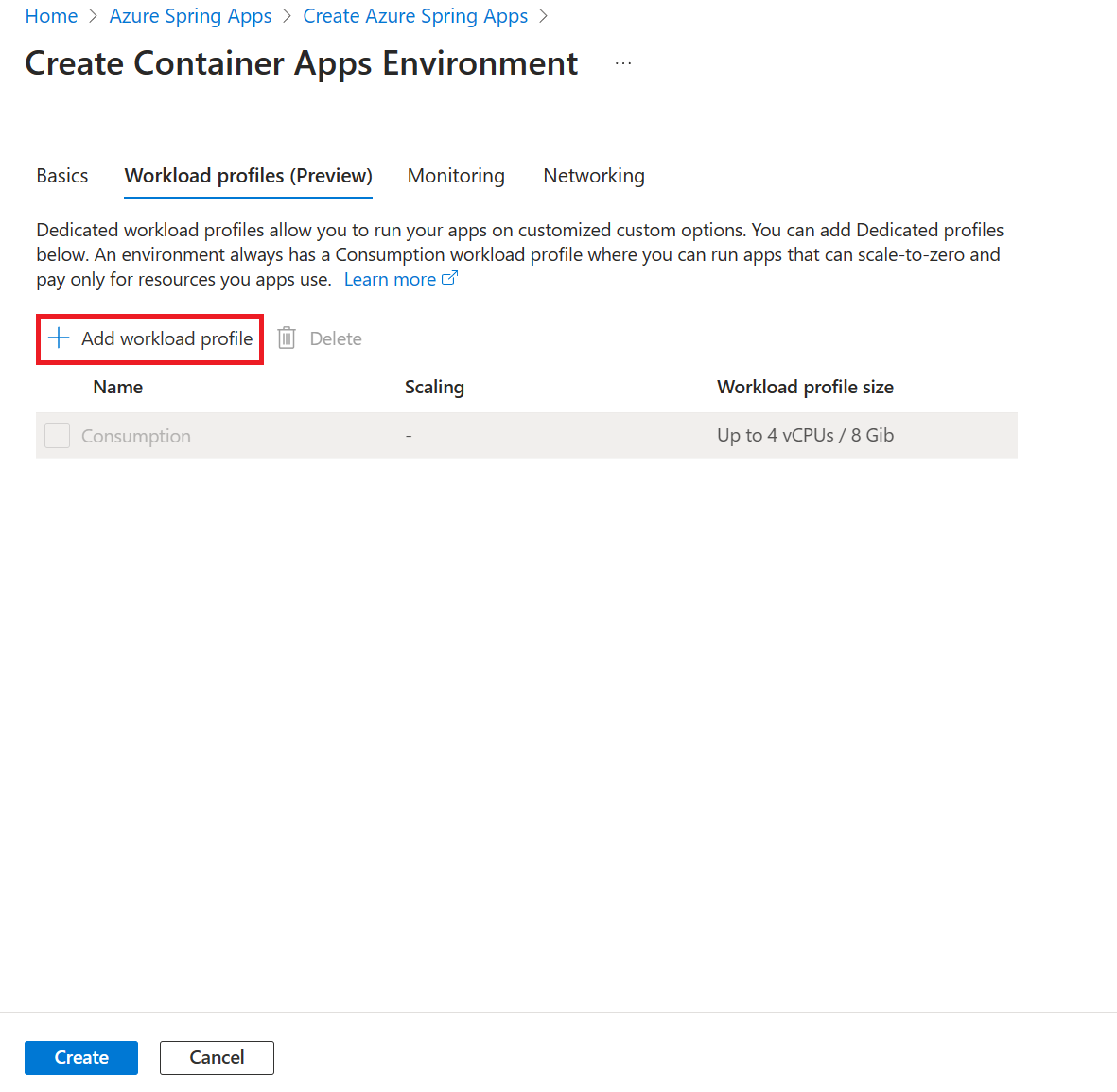The image size is (1117, 1092).
Task: Click 'Up to 4 vCPUs / 8 Gib' cell
Action: 805,435
